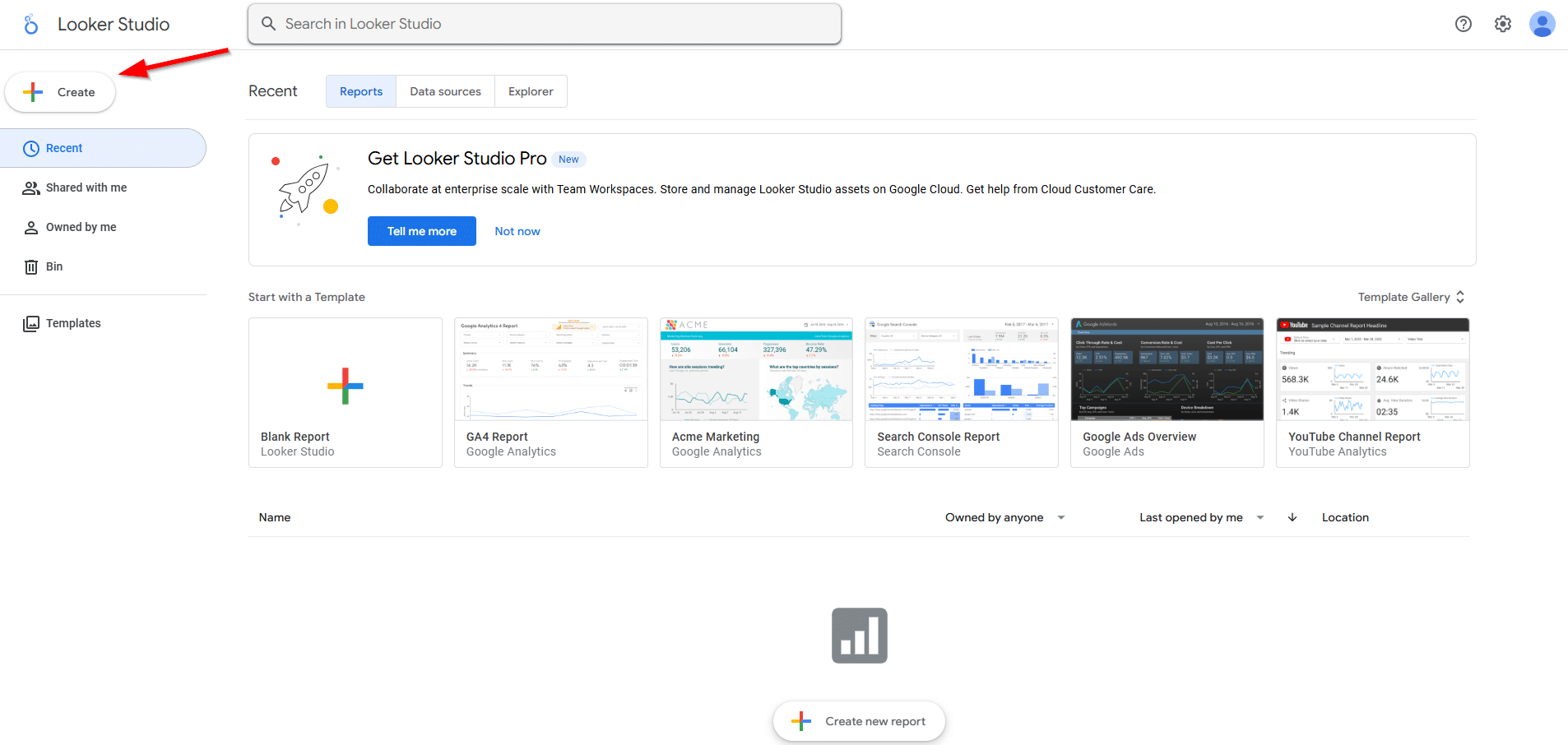Click the gallery icon beside Templates
This screenshot has height=745, width=1568.
coord(31,324)
